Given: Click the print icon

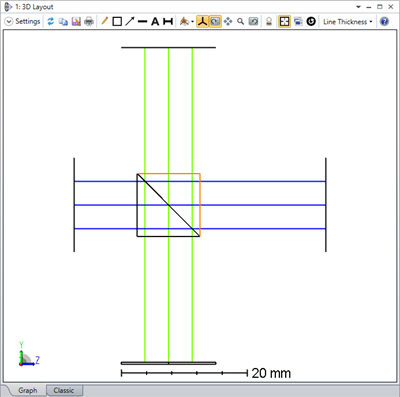Looking at the screenshot, I should 89,22.
